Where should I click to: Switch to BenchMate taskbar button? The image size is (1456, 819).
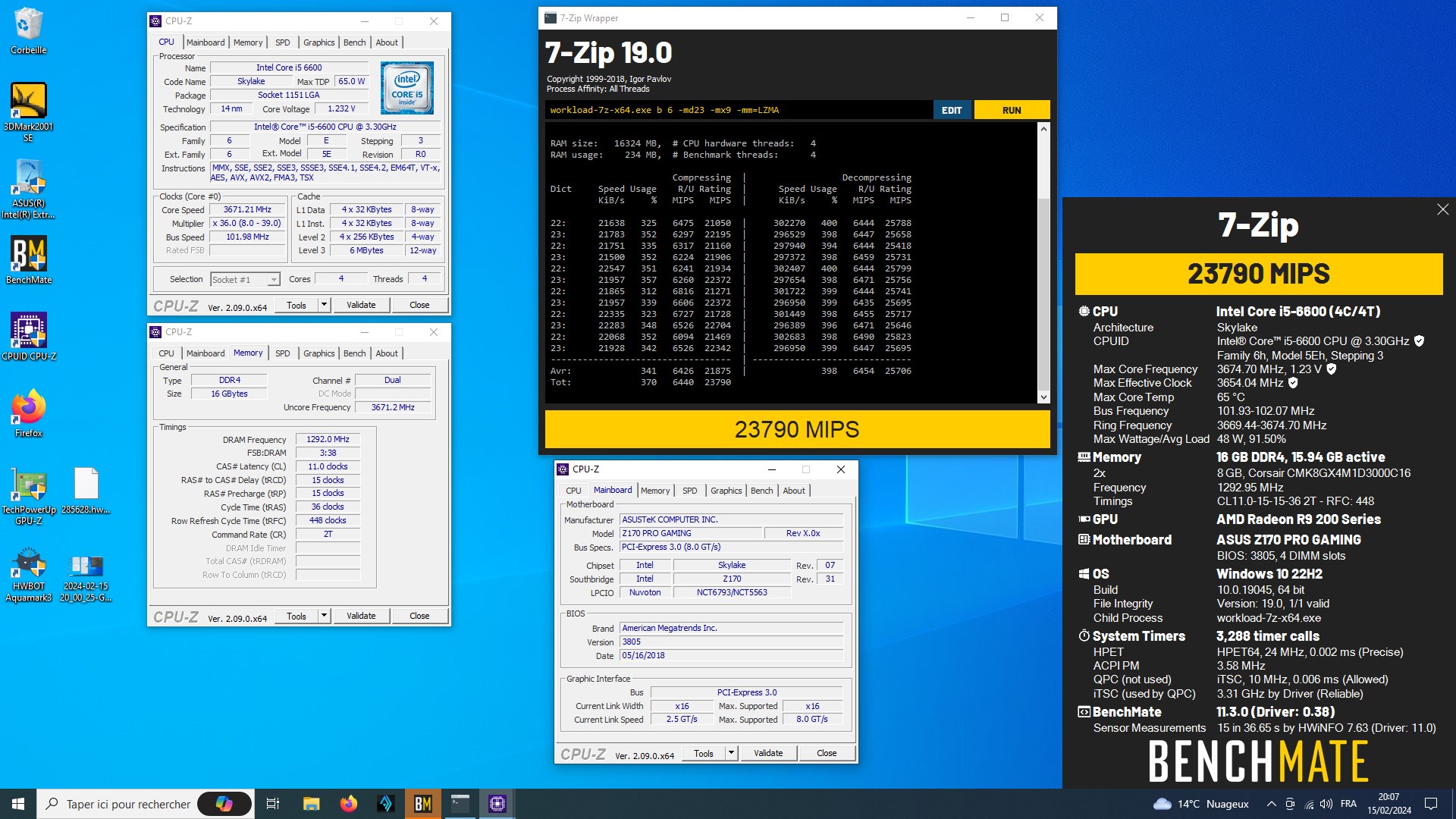click(x=422, y=804)
